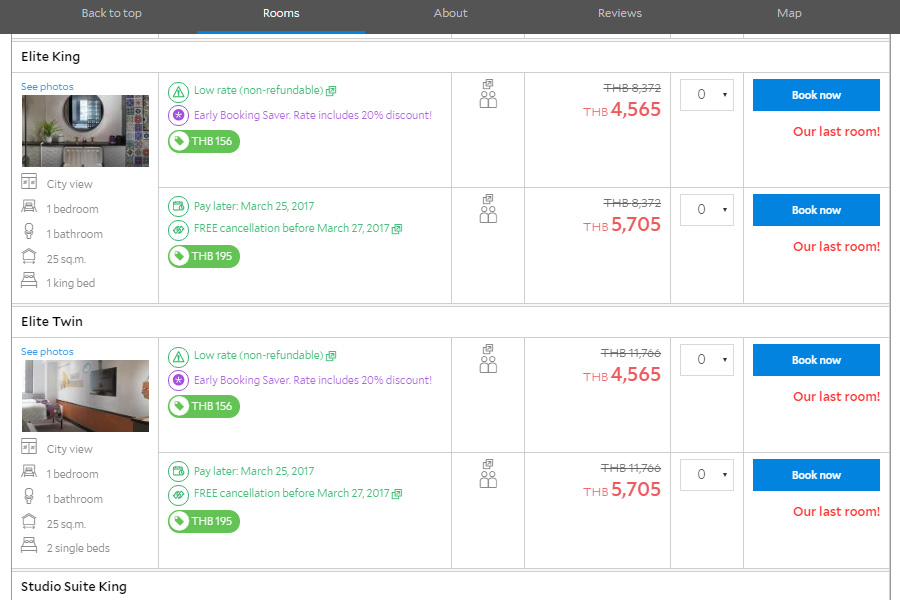Image resolution: width=900 pixels, height=600 pixels.
Task: Go to the Map tab
Action: (x=789, y=14)
